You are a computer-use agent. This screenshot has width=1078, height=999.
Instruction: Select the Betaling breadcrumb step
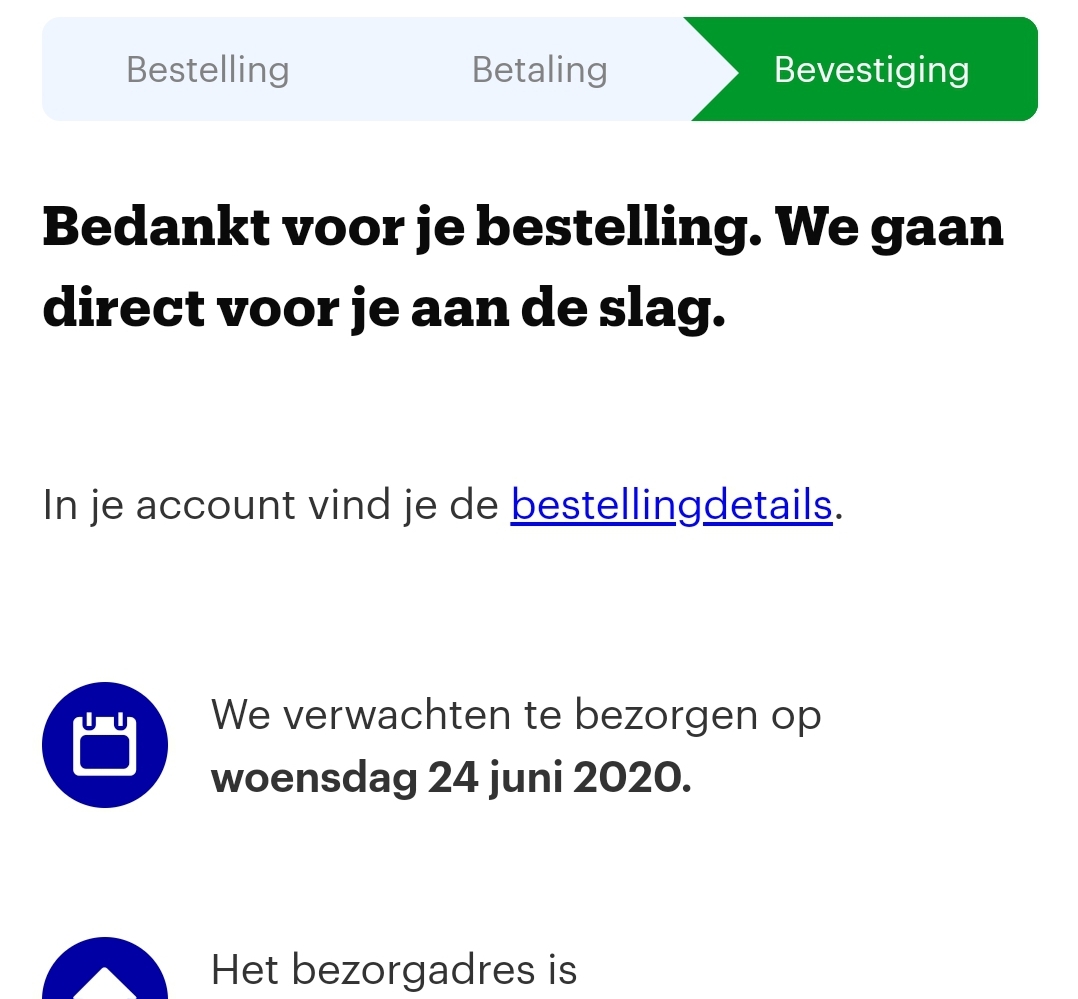(538, 69)
